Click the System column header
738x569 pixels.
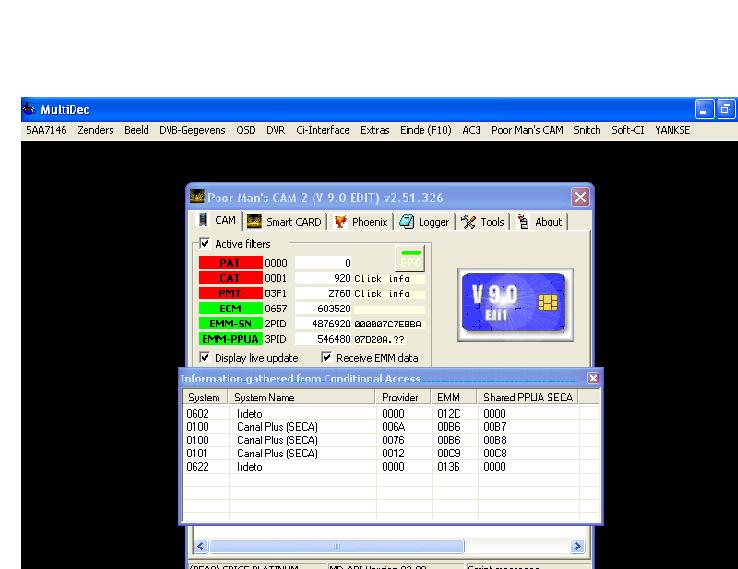click(x=205, y=397)
